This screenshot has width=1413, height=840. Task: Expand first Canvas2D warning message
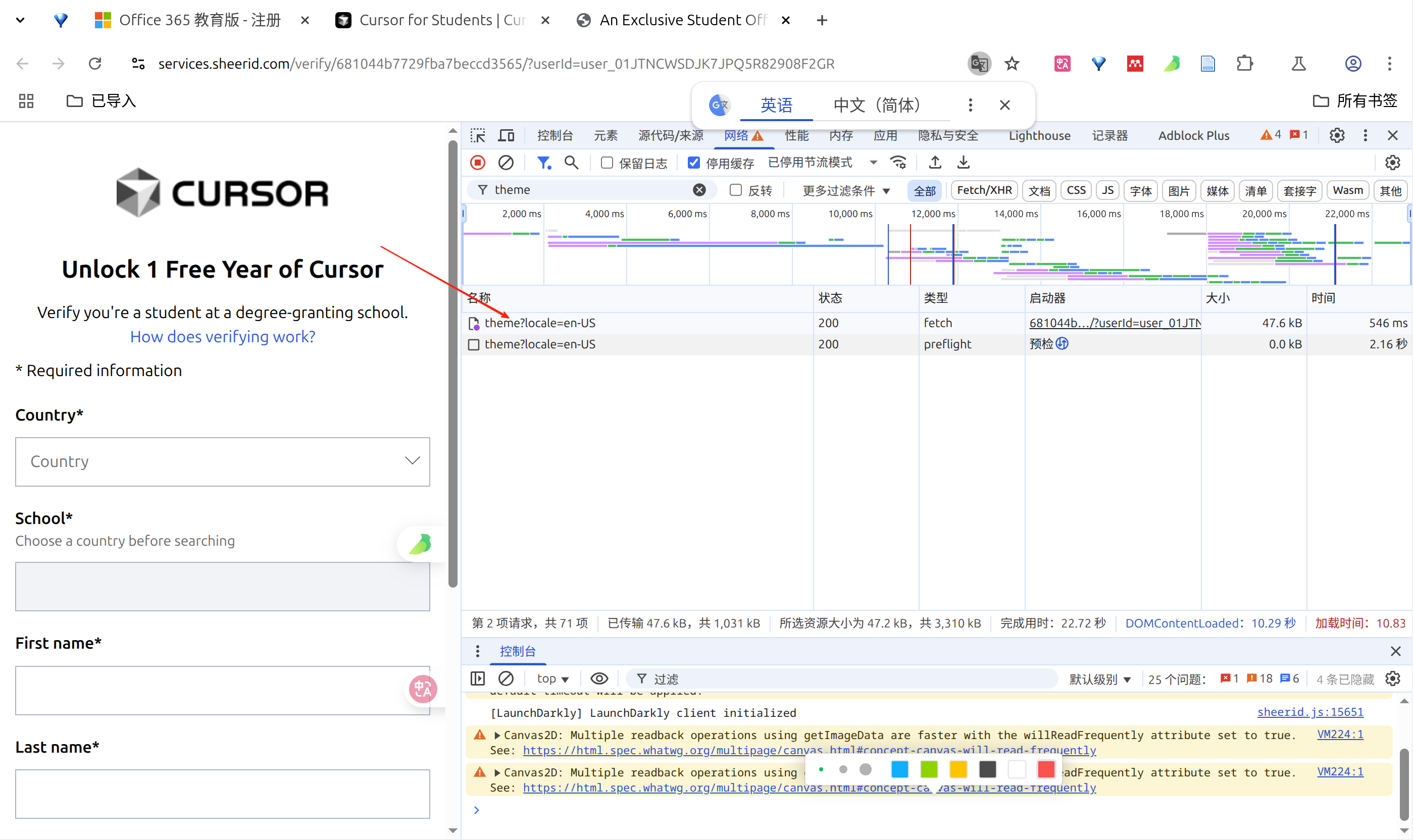point(496,734)
